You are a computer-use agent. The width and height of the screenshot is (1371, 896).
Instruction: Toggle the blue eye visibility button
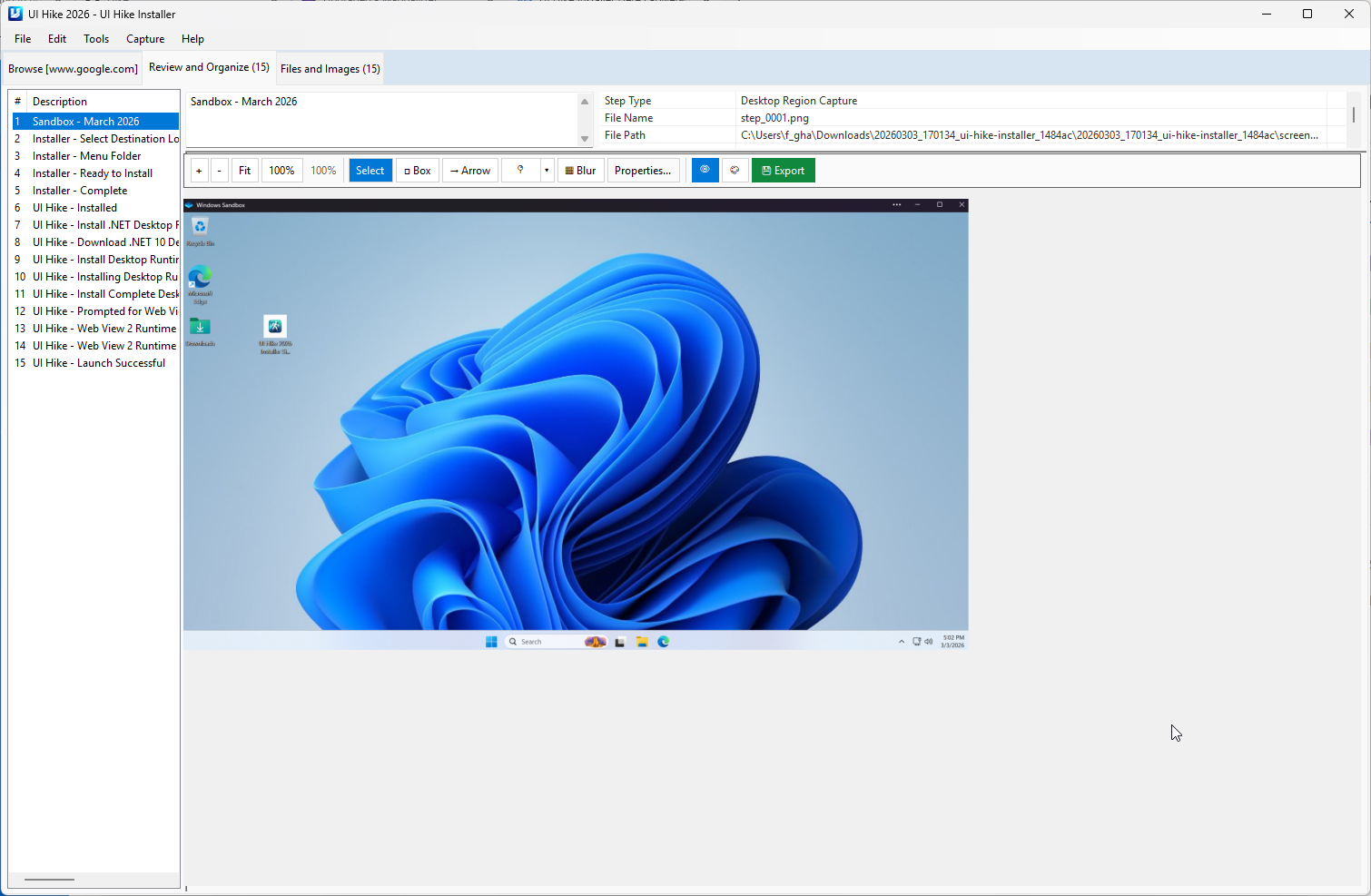click(x=705, y=171)
